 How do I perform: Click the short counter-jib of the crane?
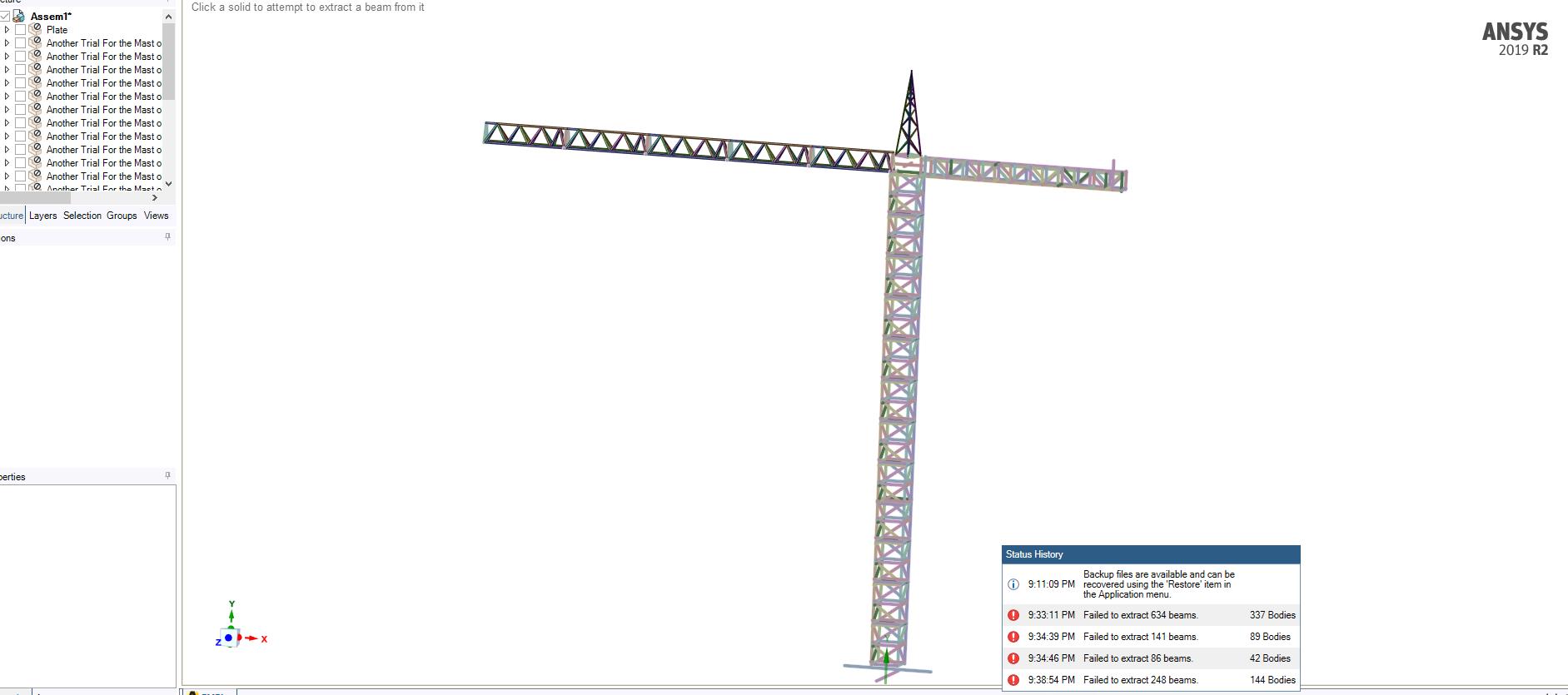tap(1024, 173)
